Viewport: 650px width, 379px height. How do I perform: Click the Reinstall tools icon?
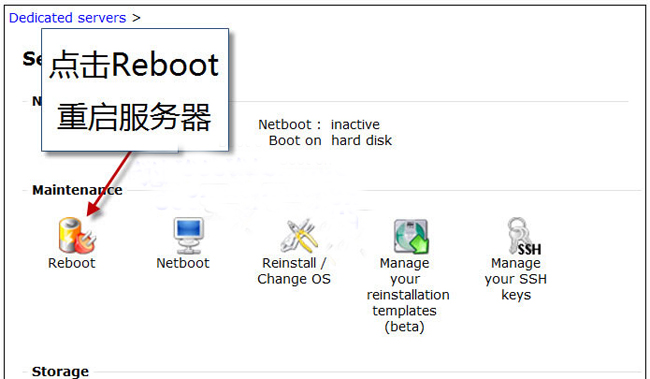[x=299, y=235]
